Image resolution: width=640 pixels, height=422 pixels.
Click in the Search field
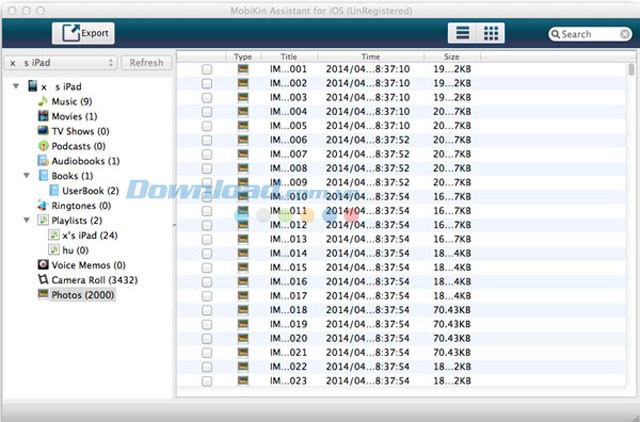click(590, 34)
